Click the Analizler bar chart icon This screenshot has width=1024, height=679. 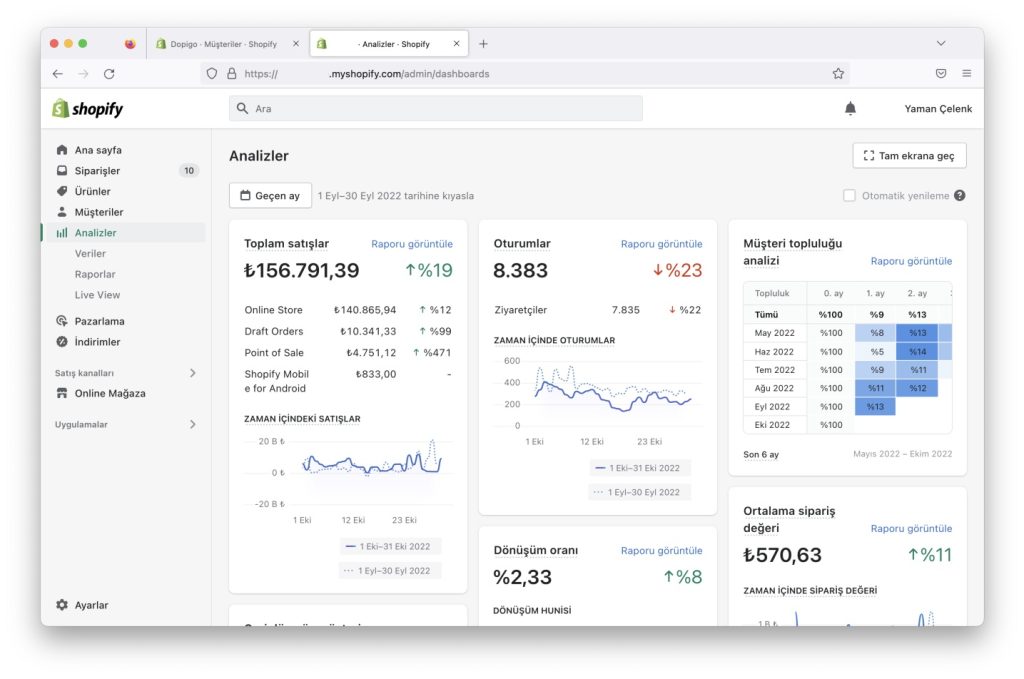pos(62,233)
